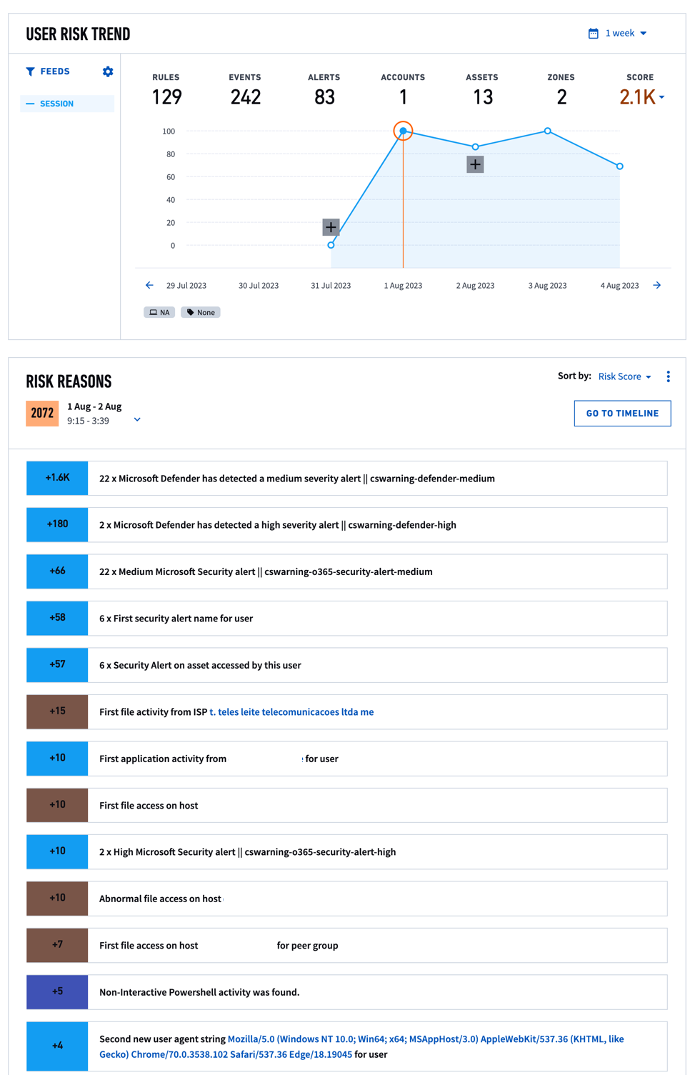Click the Go To Timeline button
Image resolution: width=696 pixels, height=1076 pixels.
(622, 413)
